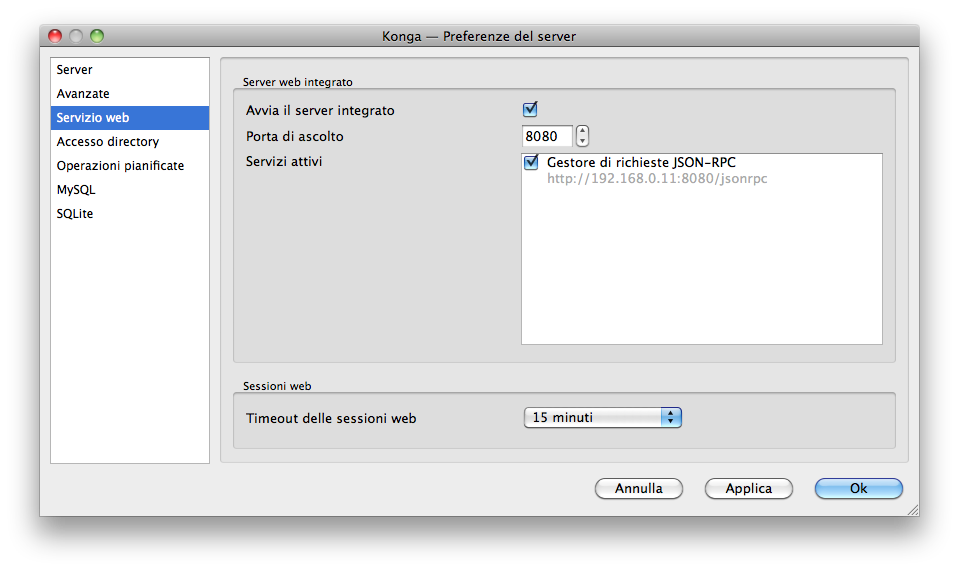The image size is (959, 571).
Task: Open MySQL preferences
Action: coord(76,190)
